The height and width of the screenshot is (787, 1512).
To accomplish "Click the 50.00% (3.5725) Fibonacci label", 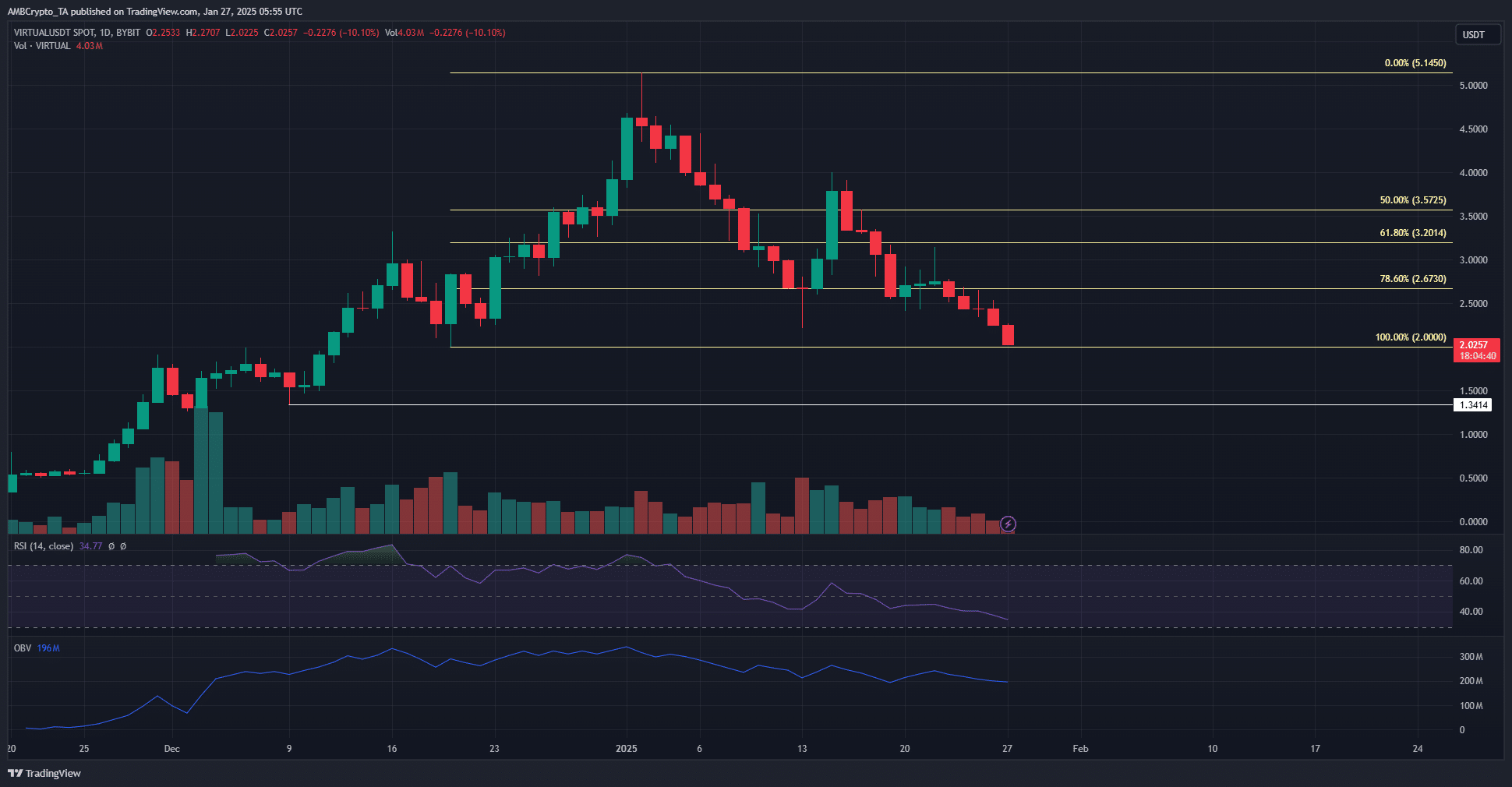I will pos(1412,200).
